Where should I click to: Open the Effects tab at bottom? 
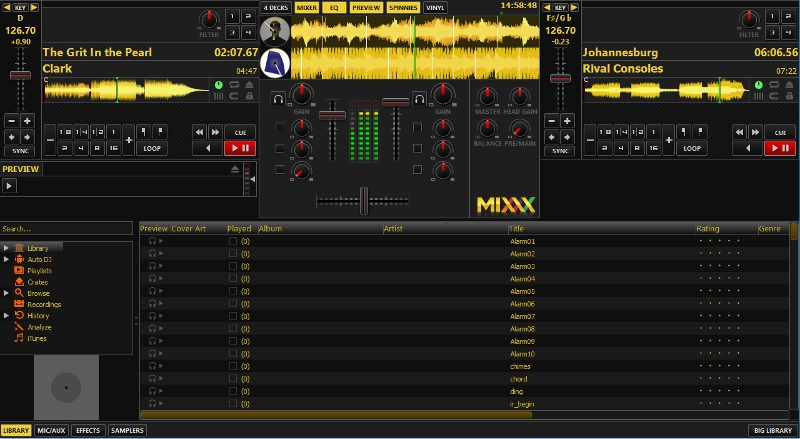(88, 430)
